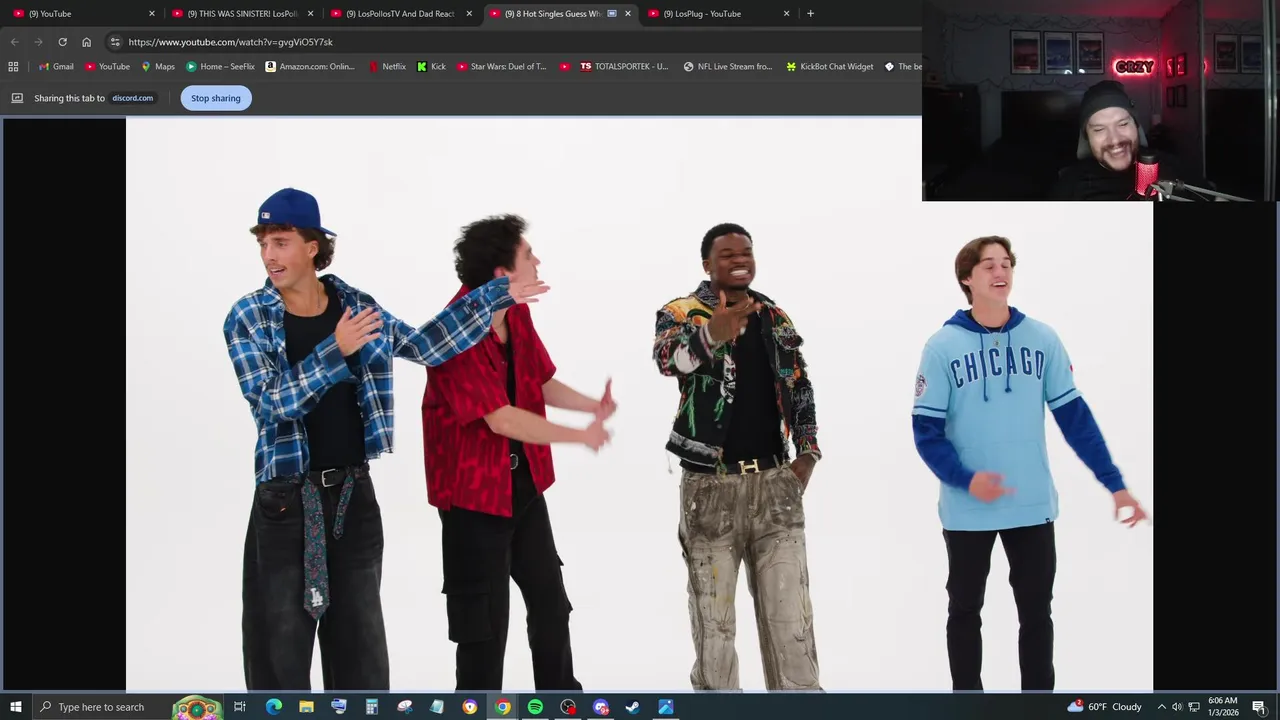Click the discord.com sharing destination chip
This screenshot has width=1280, height=720.
[133, 98]
